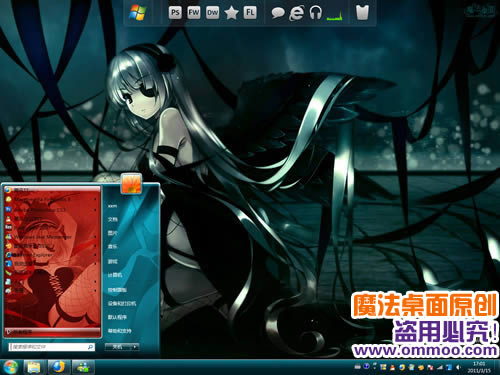500x375 pixels.
Task: Open 设备和打印机 (Devices and Printers)
Action: click(x=122, y=304)
